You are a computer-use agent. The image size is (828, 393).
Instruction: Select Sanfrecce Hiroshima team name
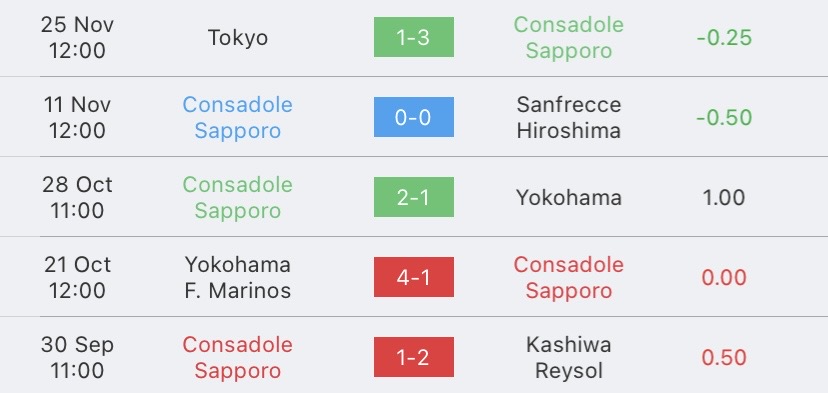pyautogui.click(x=569, y=117)
